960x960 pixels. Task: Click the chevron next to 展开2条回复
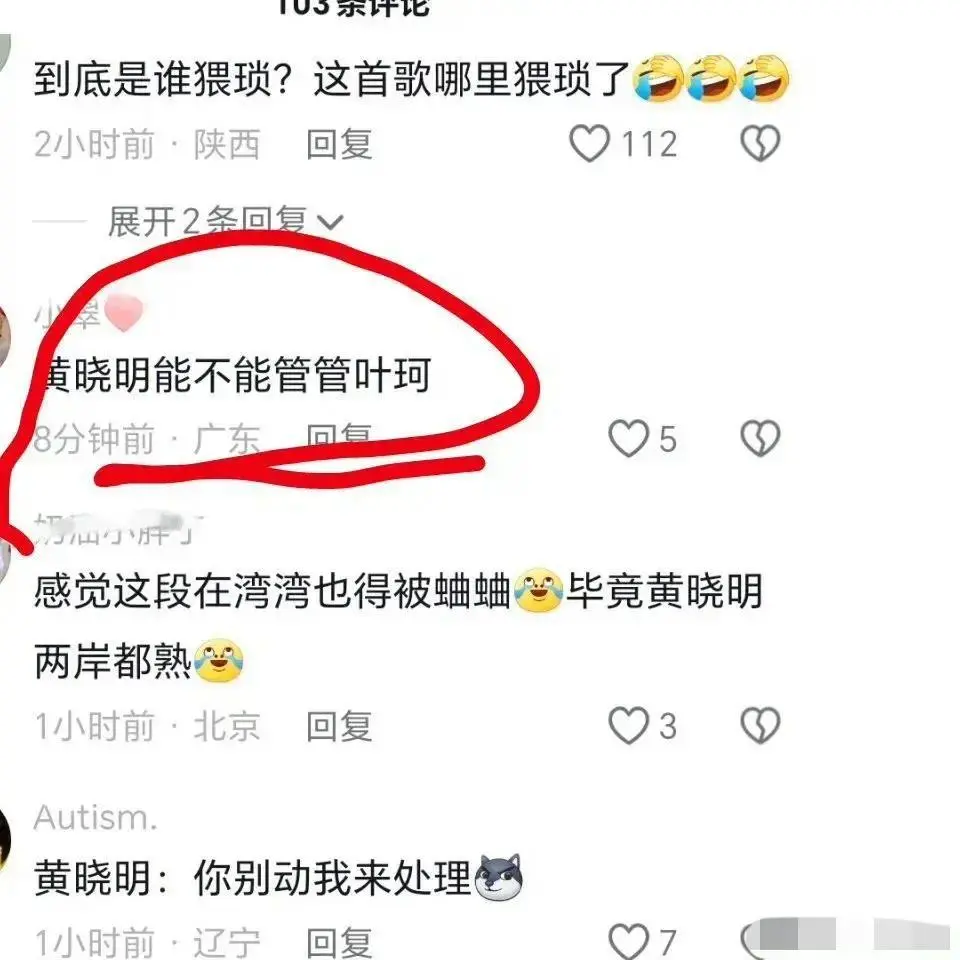tap(330, 222)
